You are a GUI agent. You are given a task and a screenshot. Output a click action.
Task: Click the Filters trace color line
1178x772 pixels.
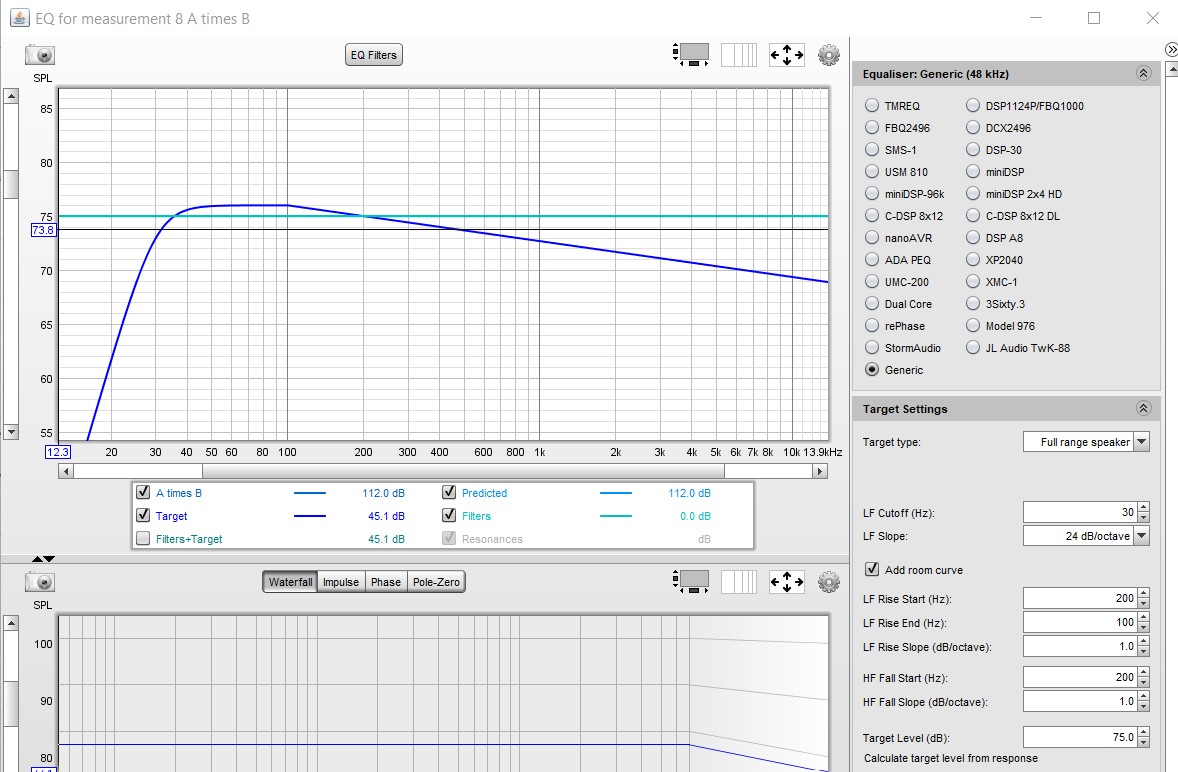616,516
